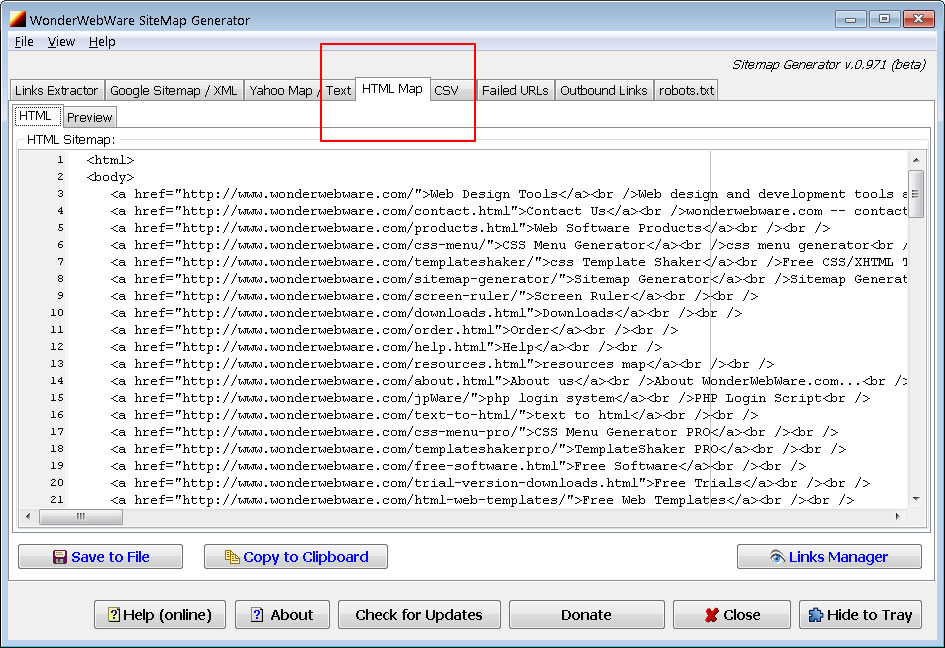Image resolution: width=945 pixels, height=648 pixels.
Task: Open the Help menu
Action: click(x=102, y=42)
